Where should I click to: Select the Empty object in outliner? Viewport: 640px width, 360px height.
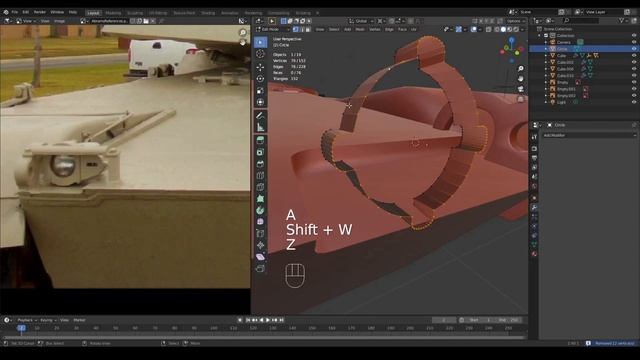point(562,82)
